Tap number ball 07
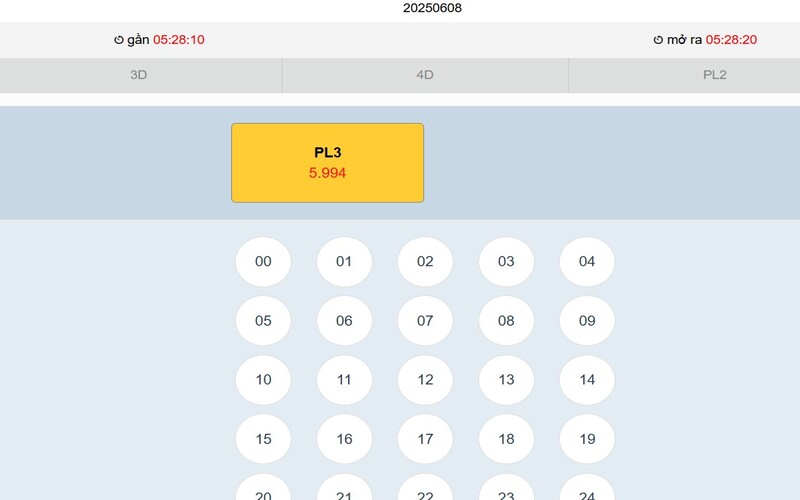This screenshot has width=800, height=500. pyautogui.click(x=425, y=321)
